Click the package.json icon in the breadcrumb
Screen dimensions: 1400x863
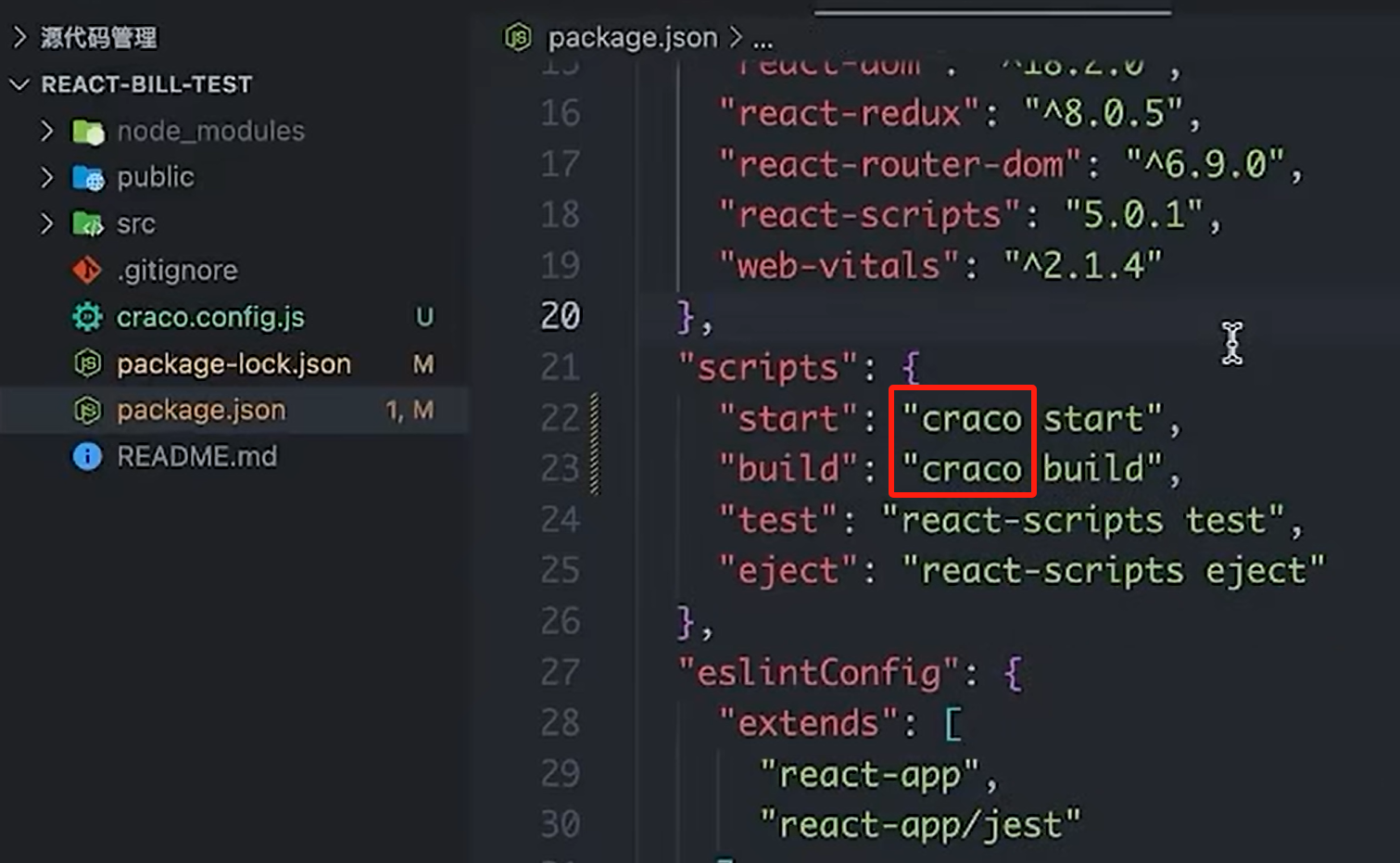tap(517, 37)
